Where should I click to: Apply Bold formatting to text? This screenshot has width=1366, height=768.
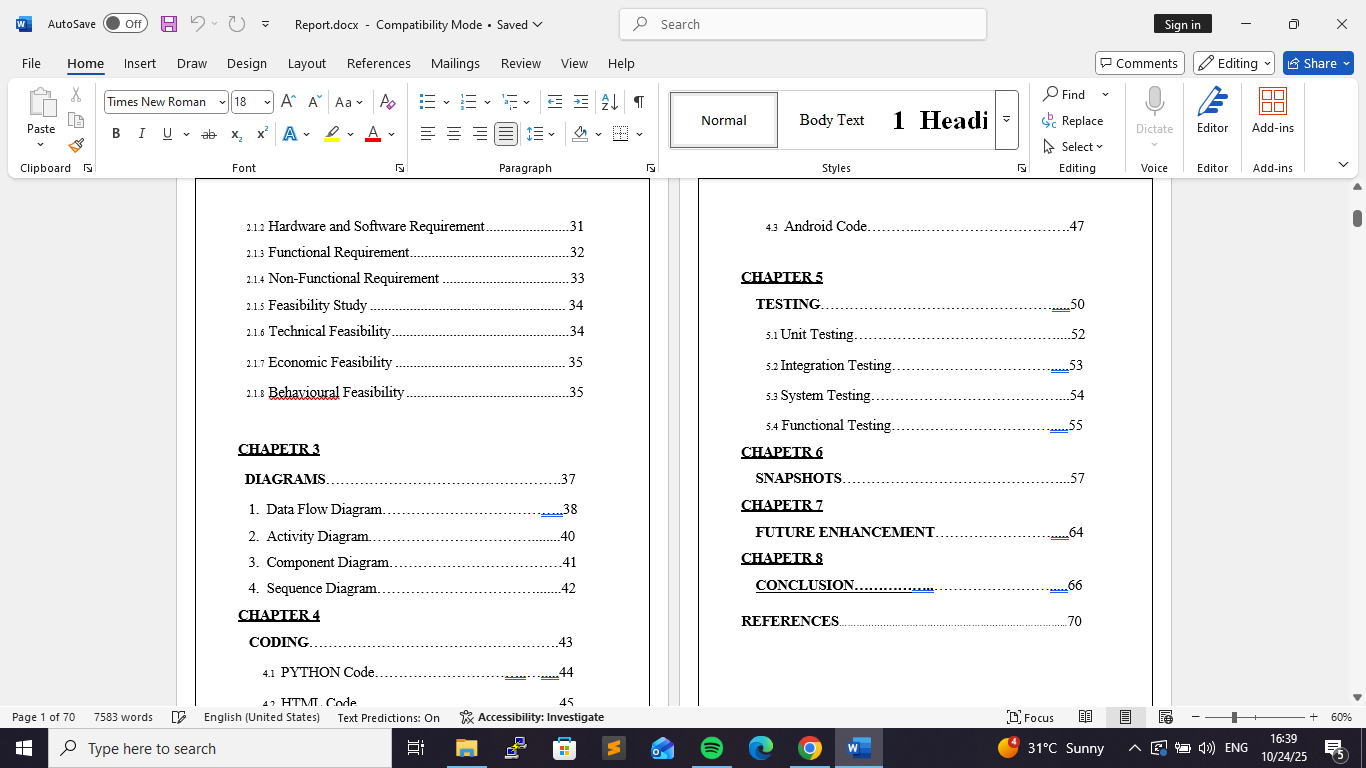click(116, 134)
